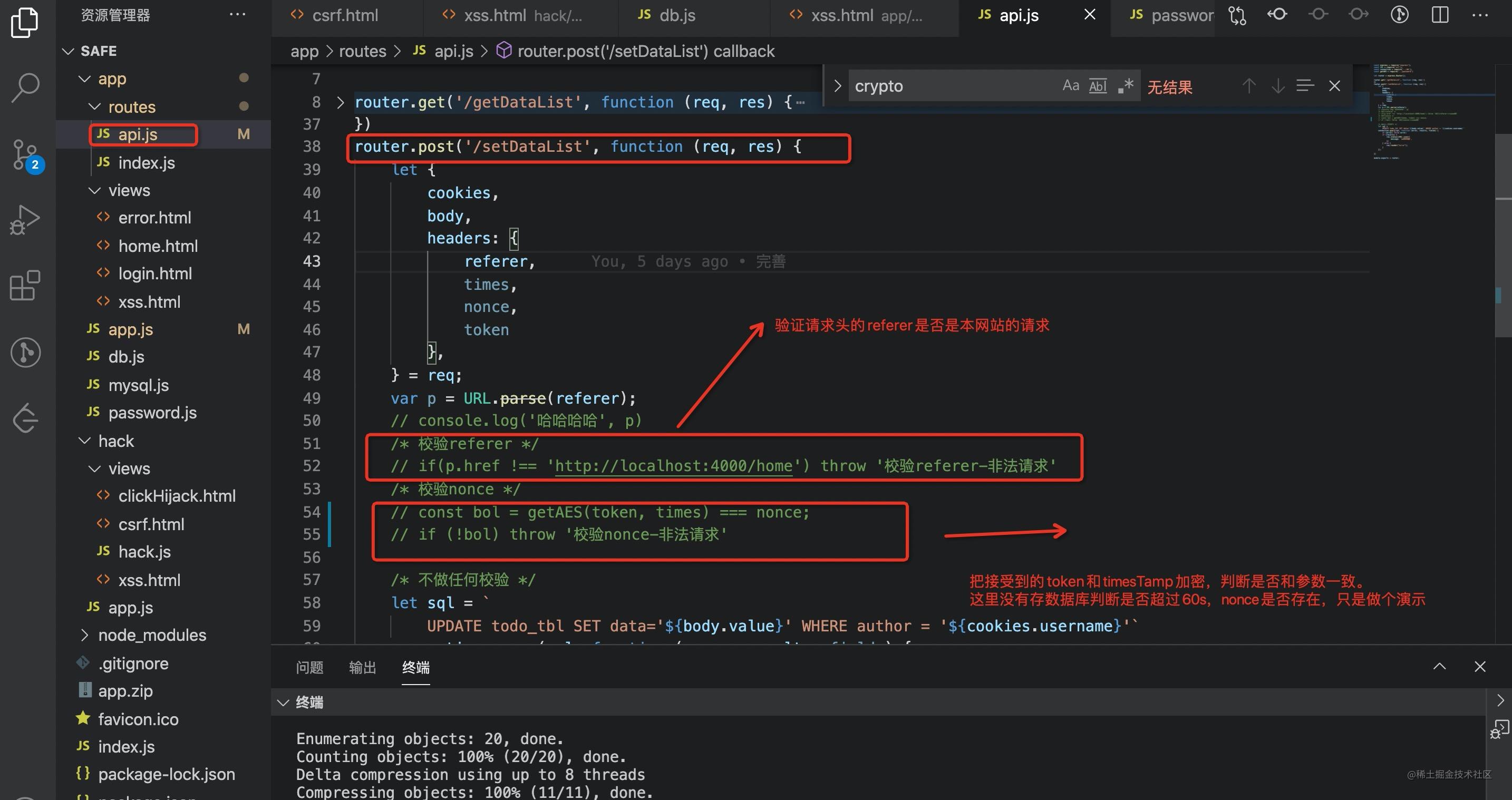Open the 输出 panel tab

[x=363, y=667]
